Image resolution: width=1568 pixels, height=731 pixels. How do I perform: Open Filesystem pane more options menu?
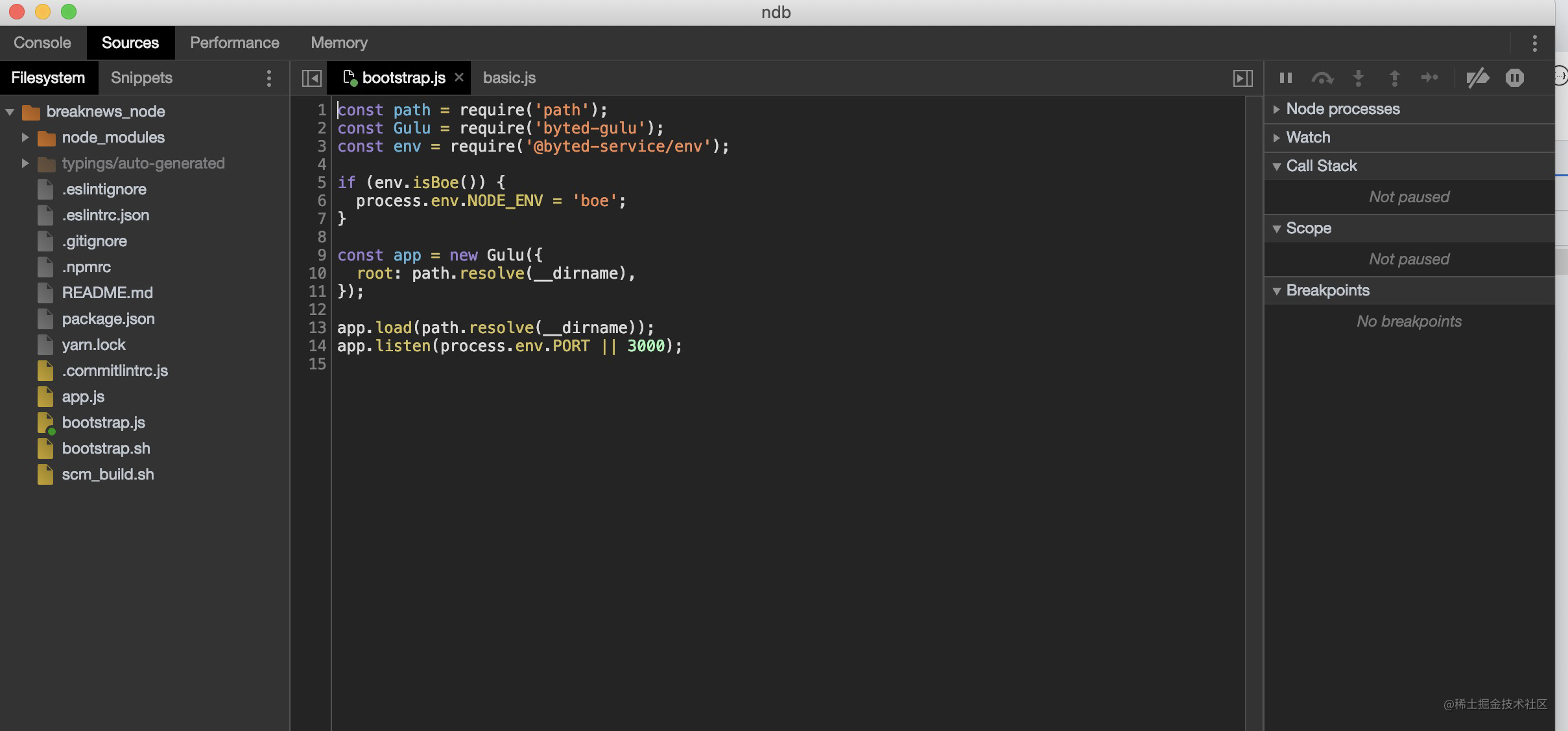pyautogui.click(x=269, y=78)
